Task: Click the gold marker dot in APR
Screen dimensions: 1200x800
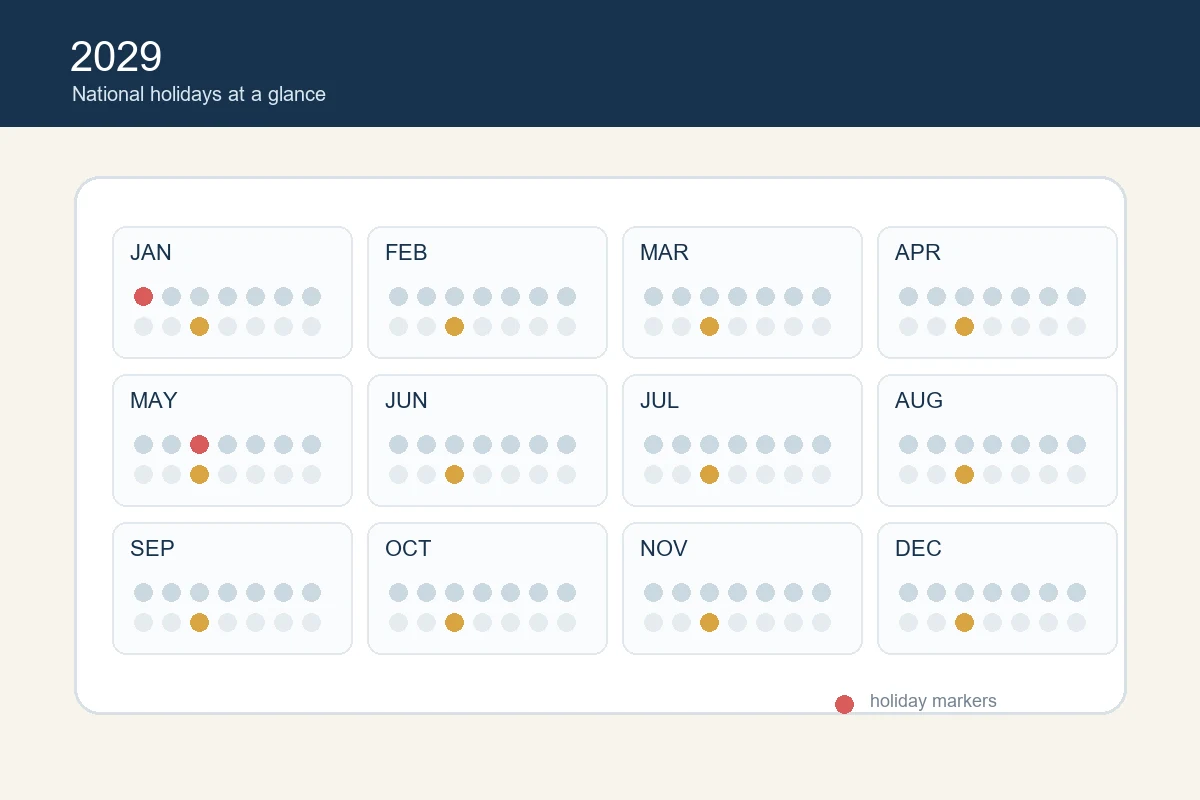Action: point(964,326)
